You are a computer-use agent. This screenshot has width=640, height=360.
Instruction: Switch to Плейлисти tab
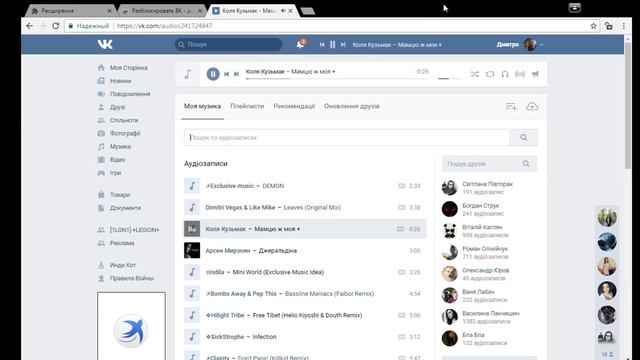click(247, 106)
